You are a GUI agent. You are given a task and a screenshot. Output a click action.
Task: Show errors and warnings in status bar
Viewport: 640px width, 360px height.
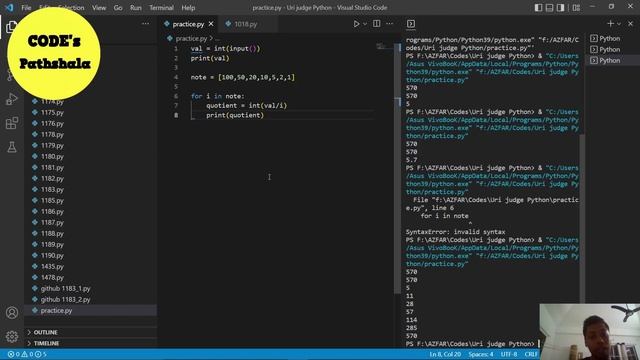[27, 354]
